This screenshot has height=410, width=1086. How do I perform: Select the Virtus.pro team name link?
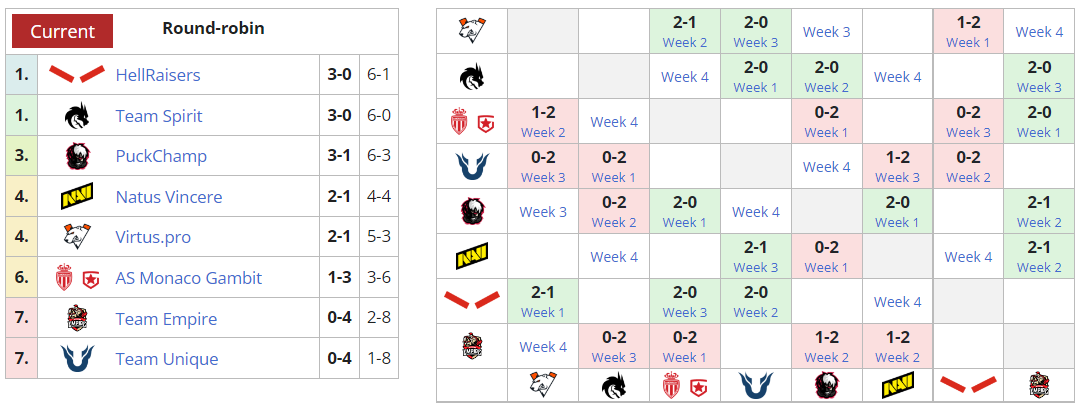[153, 237]
